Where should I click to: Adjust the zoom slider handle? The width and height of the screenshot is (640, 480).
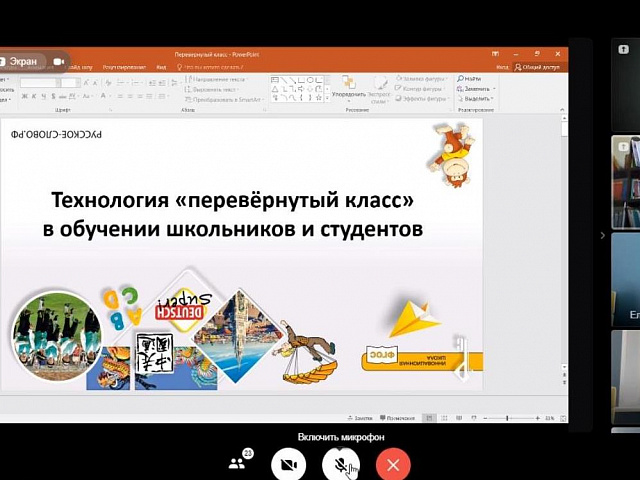tap(507, 418)
